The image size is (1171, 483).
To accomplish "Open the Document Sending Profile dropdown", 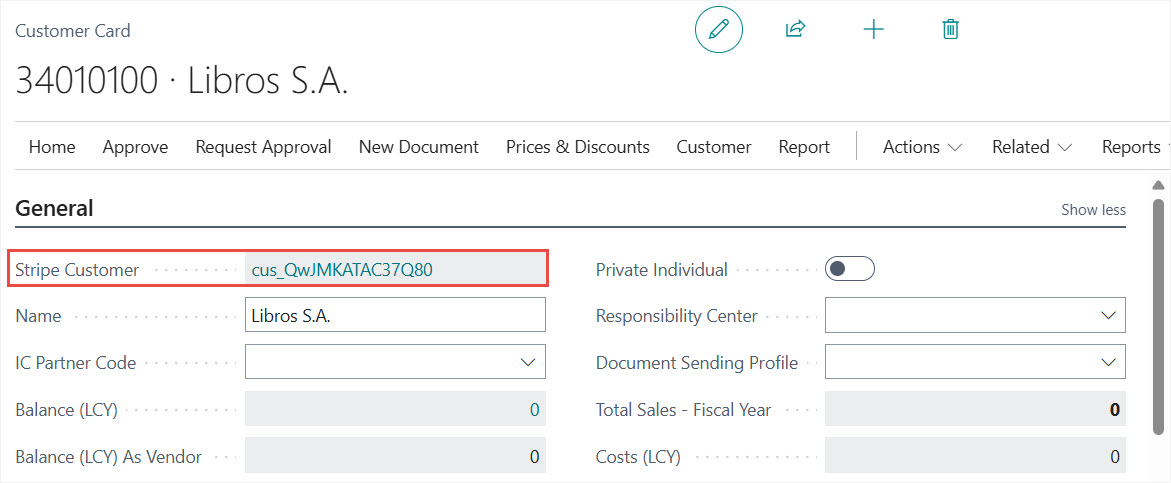I will [1107, 363].
